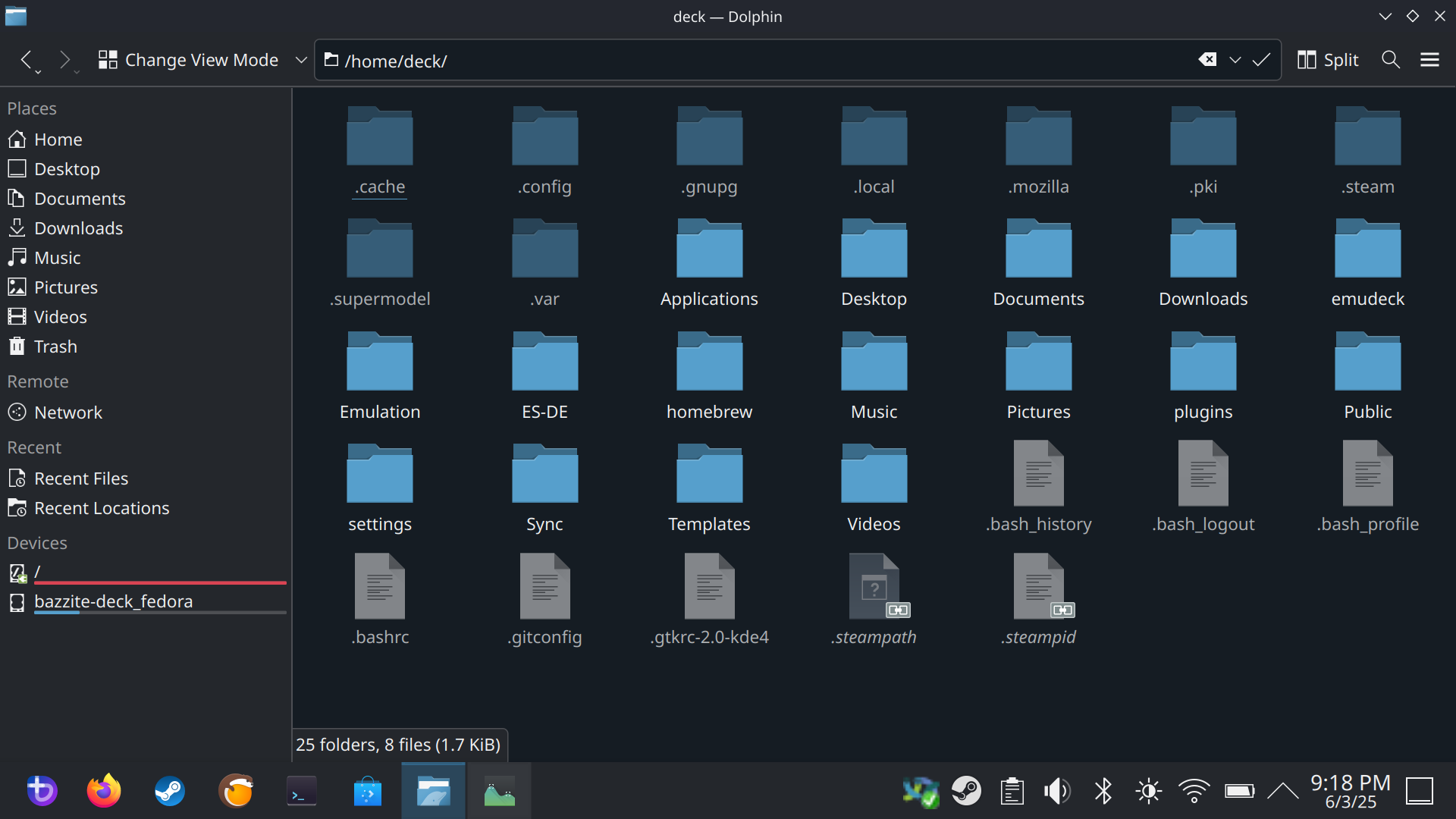Select the Templates folder

pyautogui.click(x=709, y=488)
